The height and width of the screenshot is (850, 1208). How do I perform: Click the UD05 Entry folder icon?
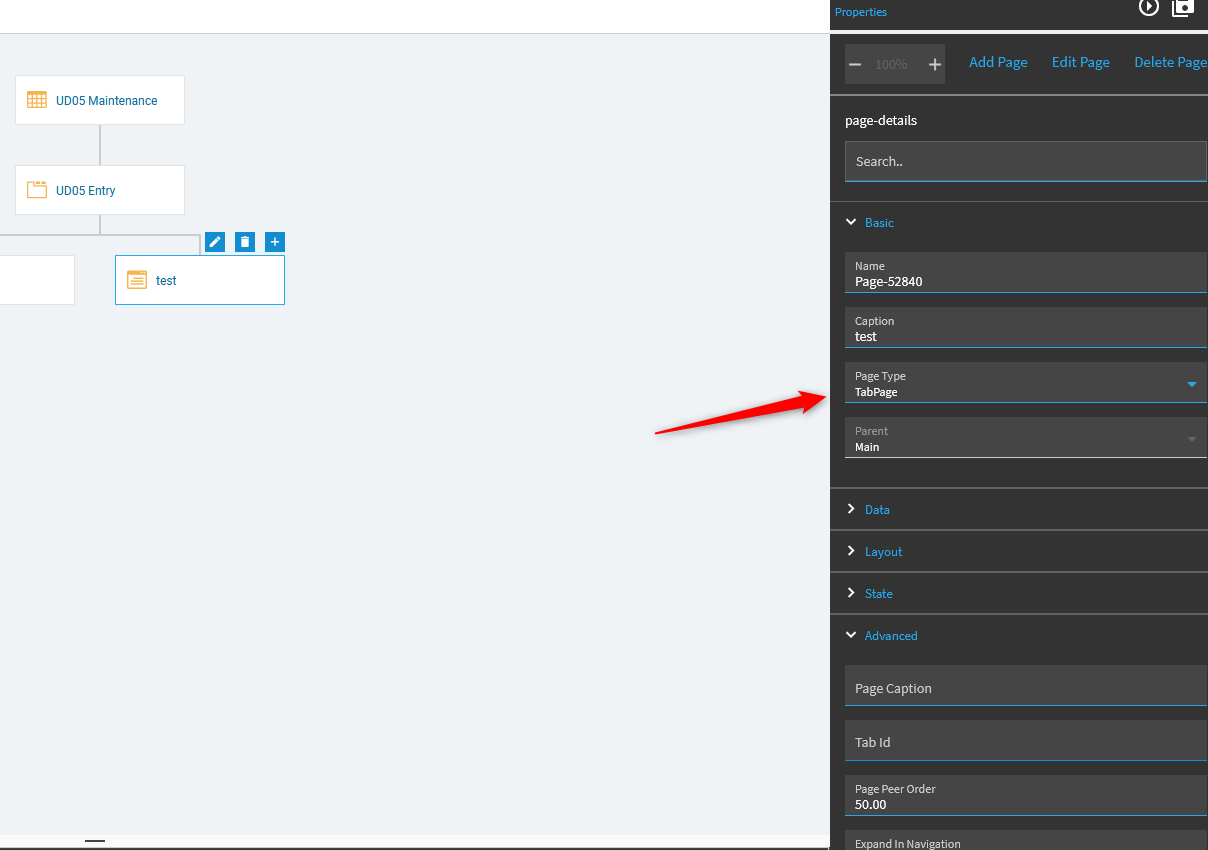37,190
